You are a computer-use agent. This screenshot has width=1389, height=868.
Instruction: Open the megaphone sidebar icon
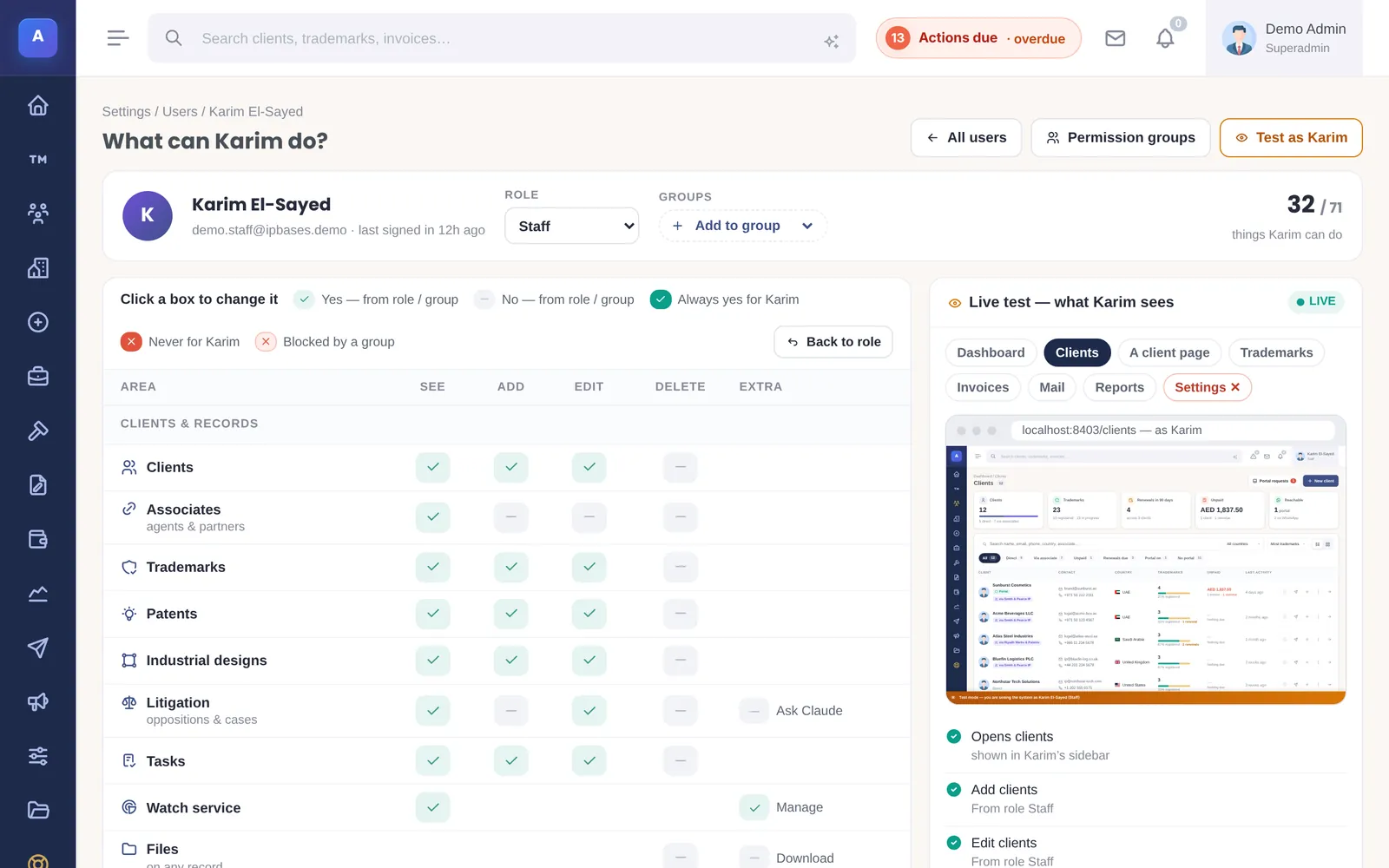(x=37, y=702)
